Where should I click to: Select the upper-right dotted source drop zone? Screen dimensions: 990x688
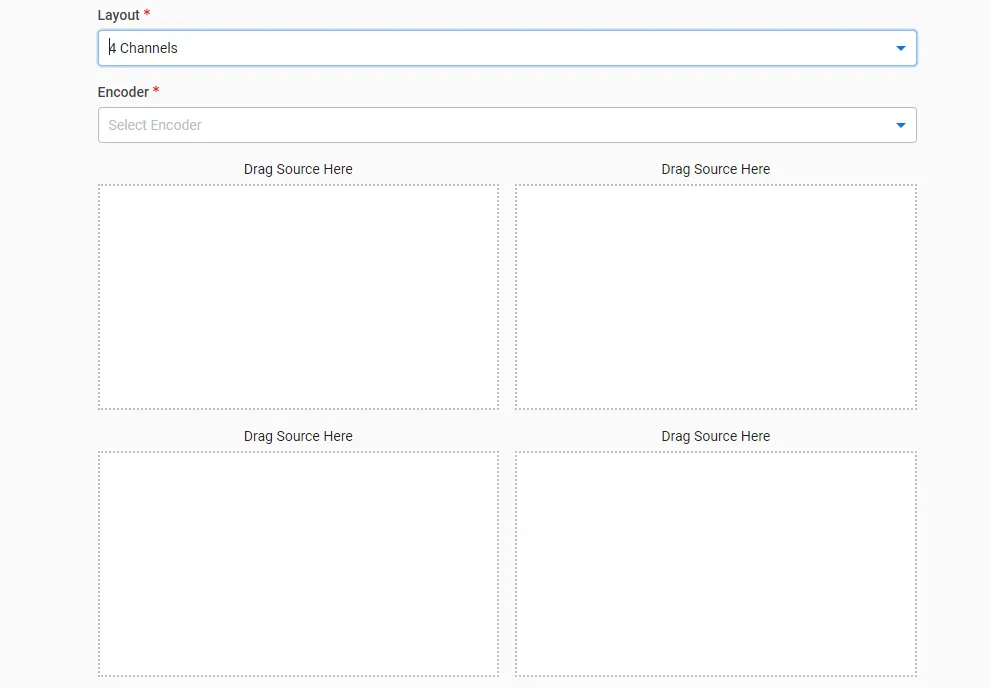coord(716,297)
